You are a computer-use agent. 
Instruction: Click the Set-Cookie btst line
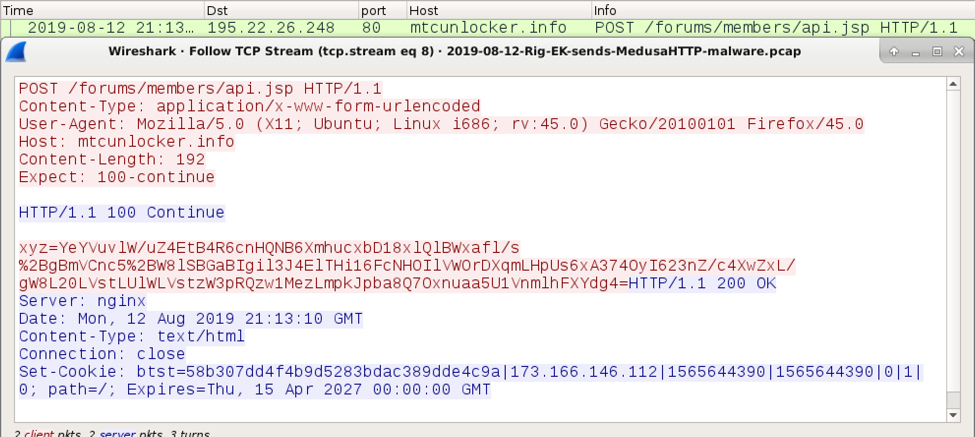click(469, 381)
